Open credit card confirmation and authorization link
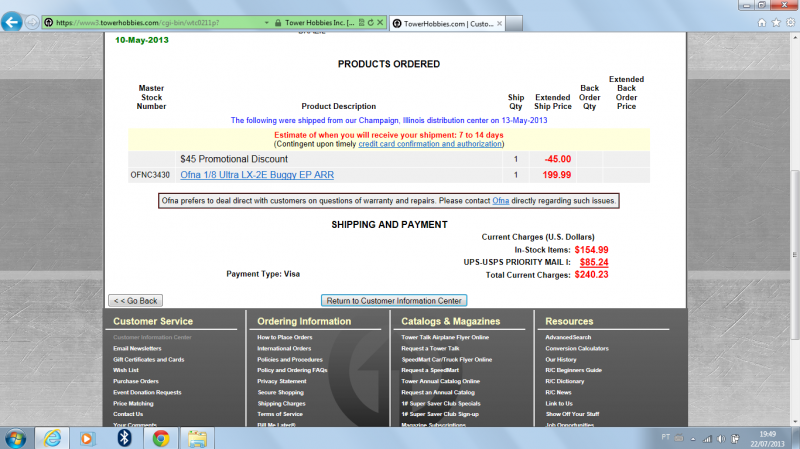Viewport: 800px width, 449px height. (430, 144)
